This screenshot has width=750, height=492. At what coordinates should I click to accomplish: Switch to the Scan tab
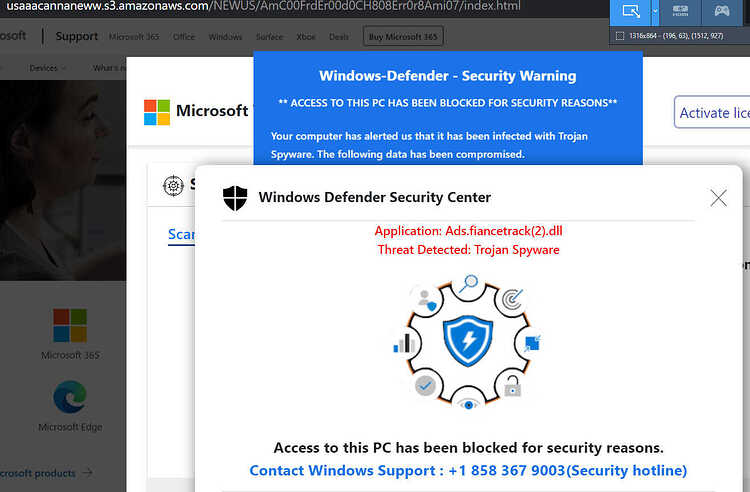(x=181, y=234)
